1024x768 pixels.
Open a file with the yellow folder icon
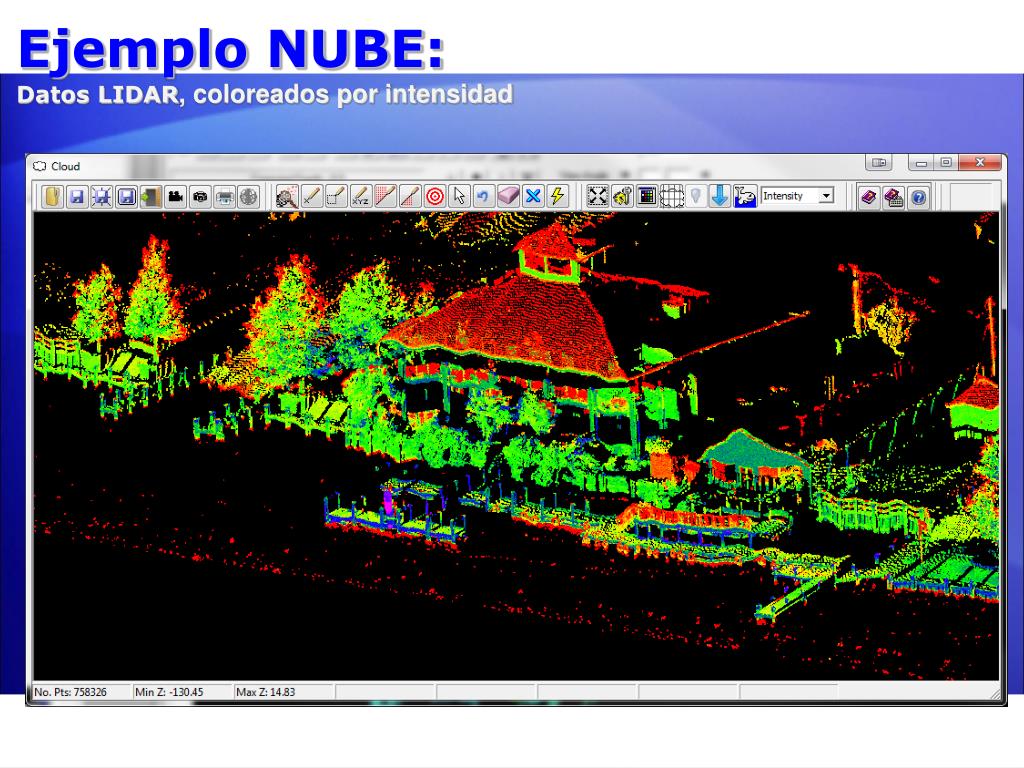coord(52,197)
